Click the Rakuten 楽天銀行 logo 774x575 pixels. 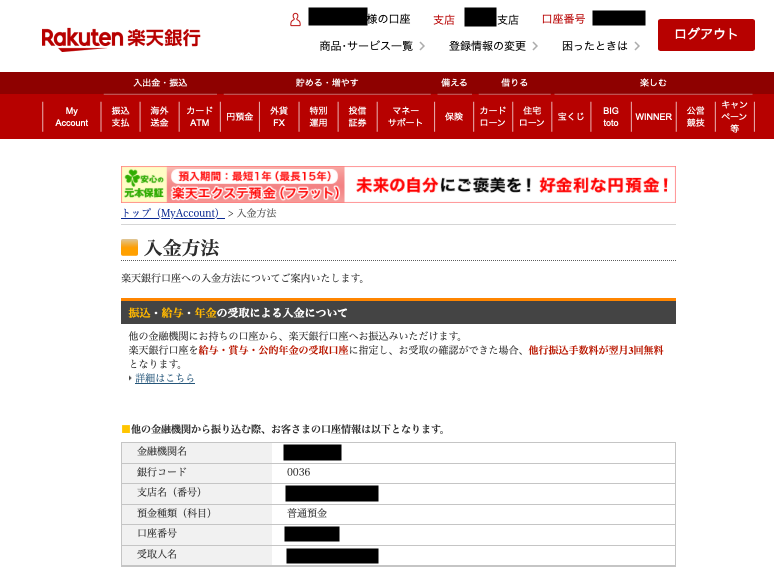click(121, 39)
